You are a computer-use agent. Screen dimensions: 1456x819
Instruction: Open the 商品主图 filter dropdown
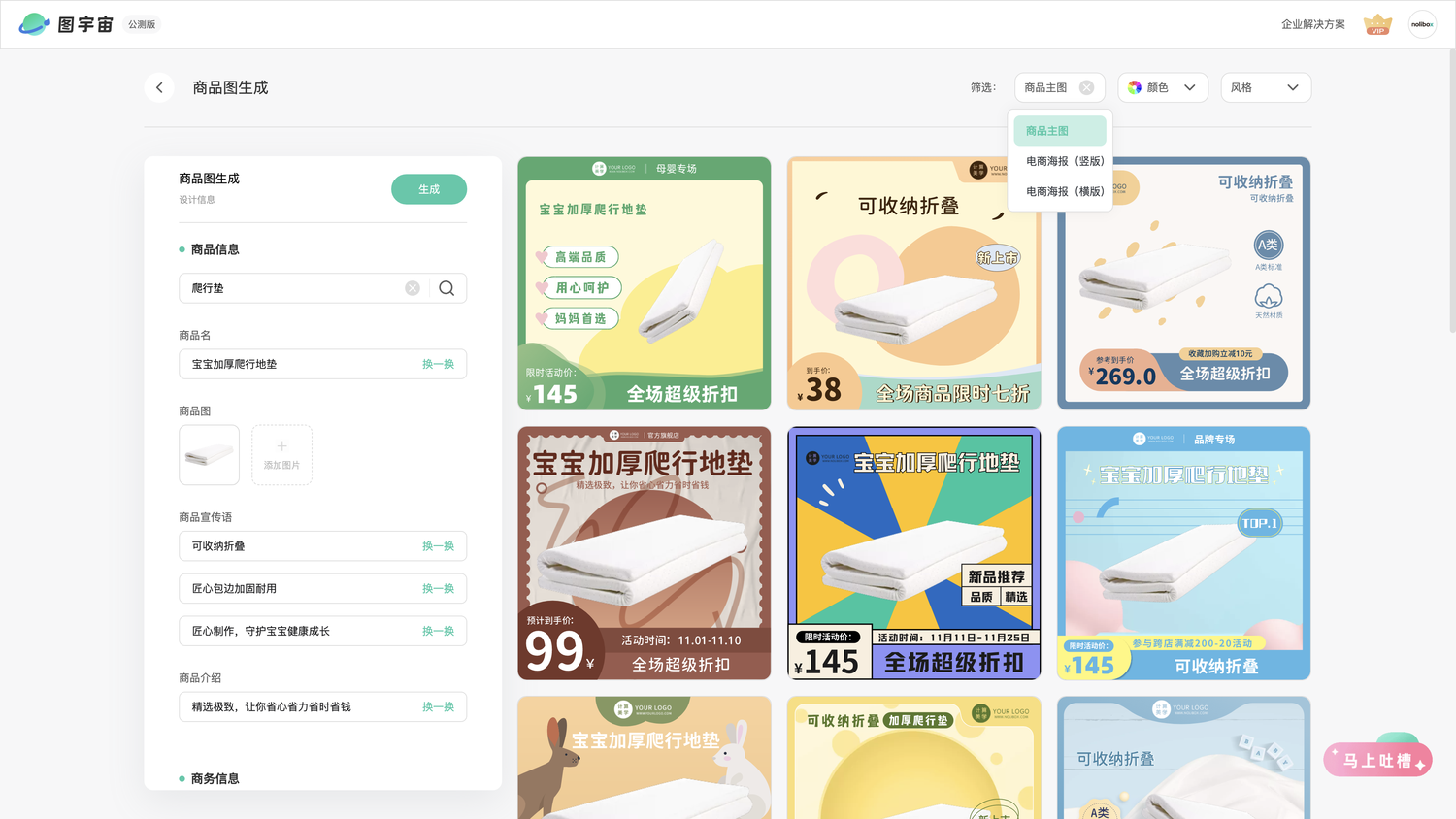(x=1059, y=87)
